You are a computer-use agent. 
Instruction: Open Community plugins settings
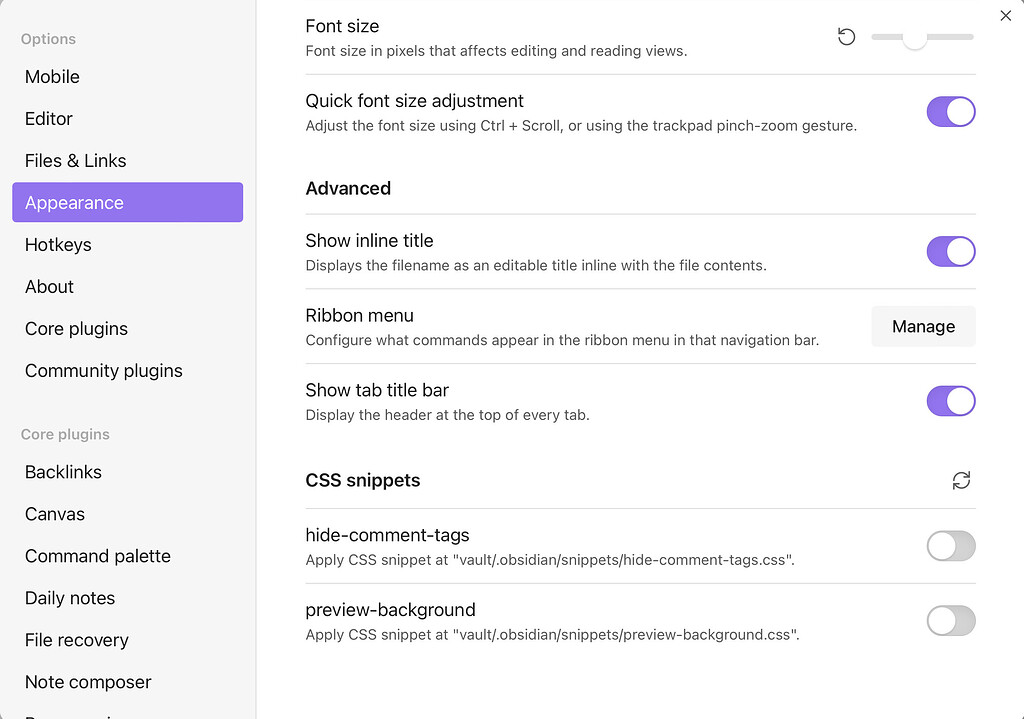pyautogui.click(x=104, y=371)
